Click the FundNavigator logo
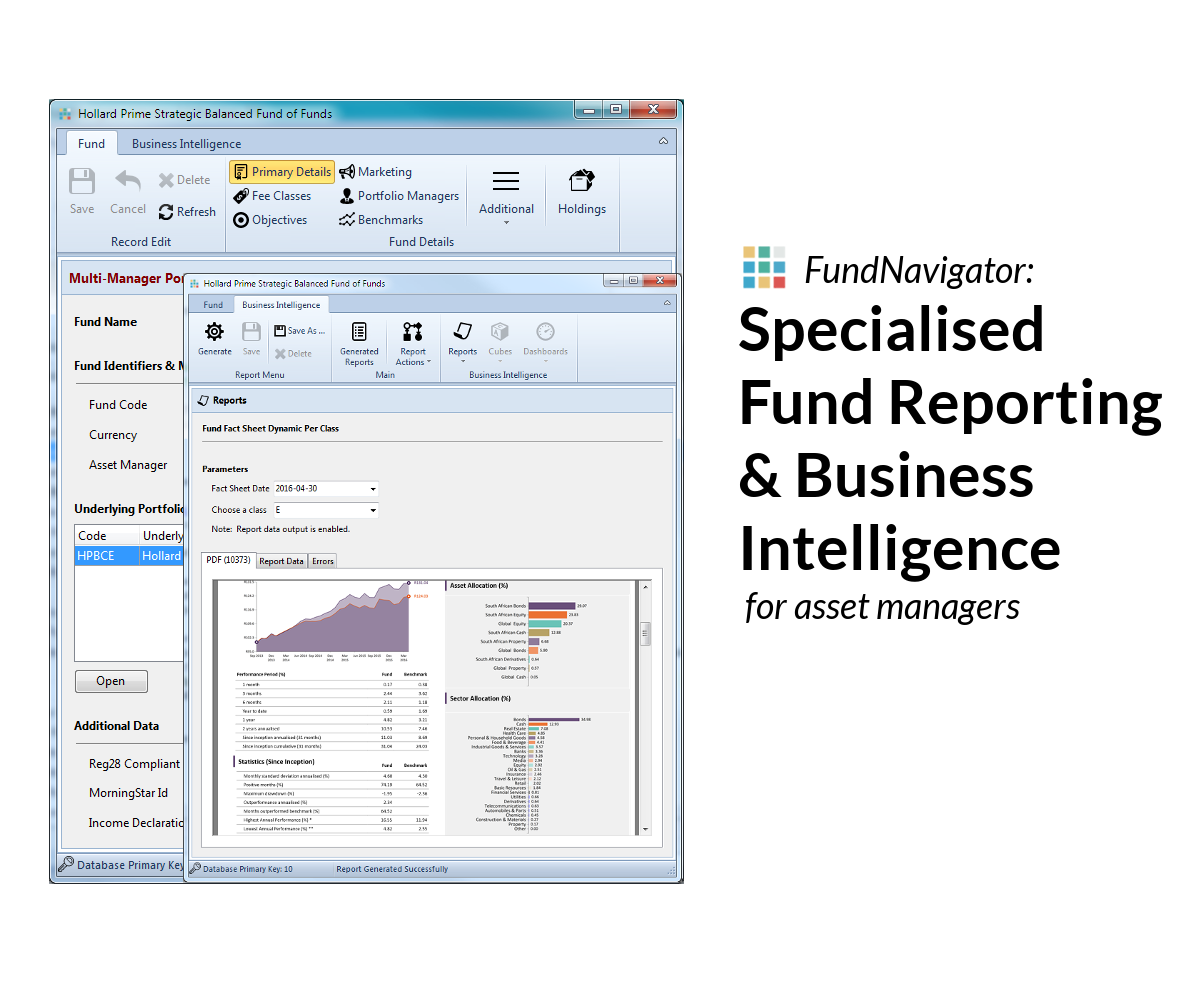 764,267
